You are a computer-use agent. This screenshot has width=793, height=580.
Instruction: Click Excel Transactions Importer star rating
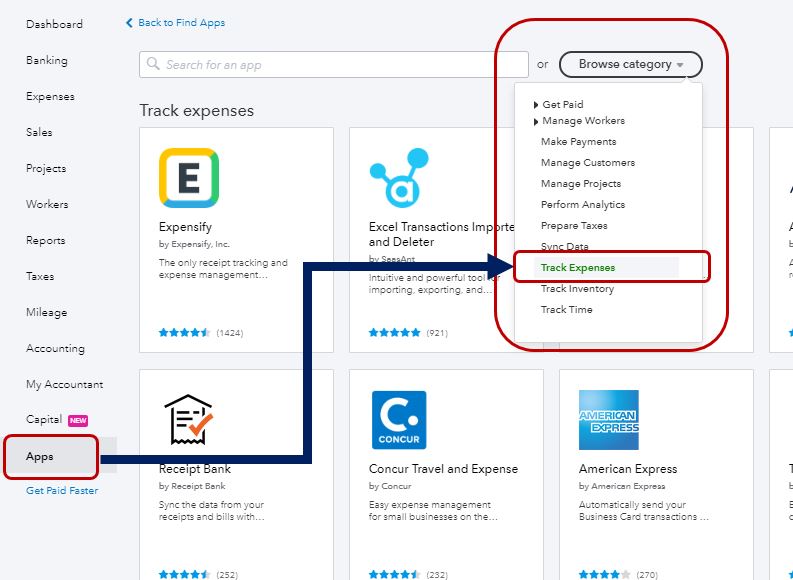pyautogui.click(x=394, y=333)
